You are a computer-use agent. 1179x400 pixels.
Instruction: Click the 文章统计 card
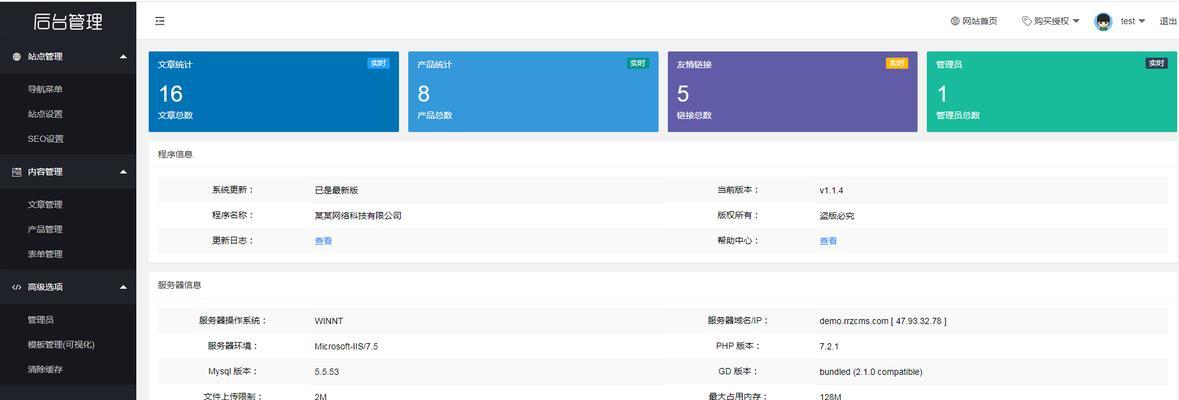(274, 92)
